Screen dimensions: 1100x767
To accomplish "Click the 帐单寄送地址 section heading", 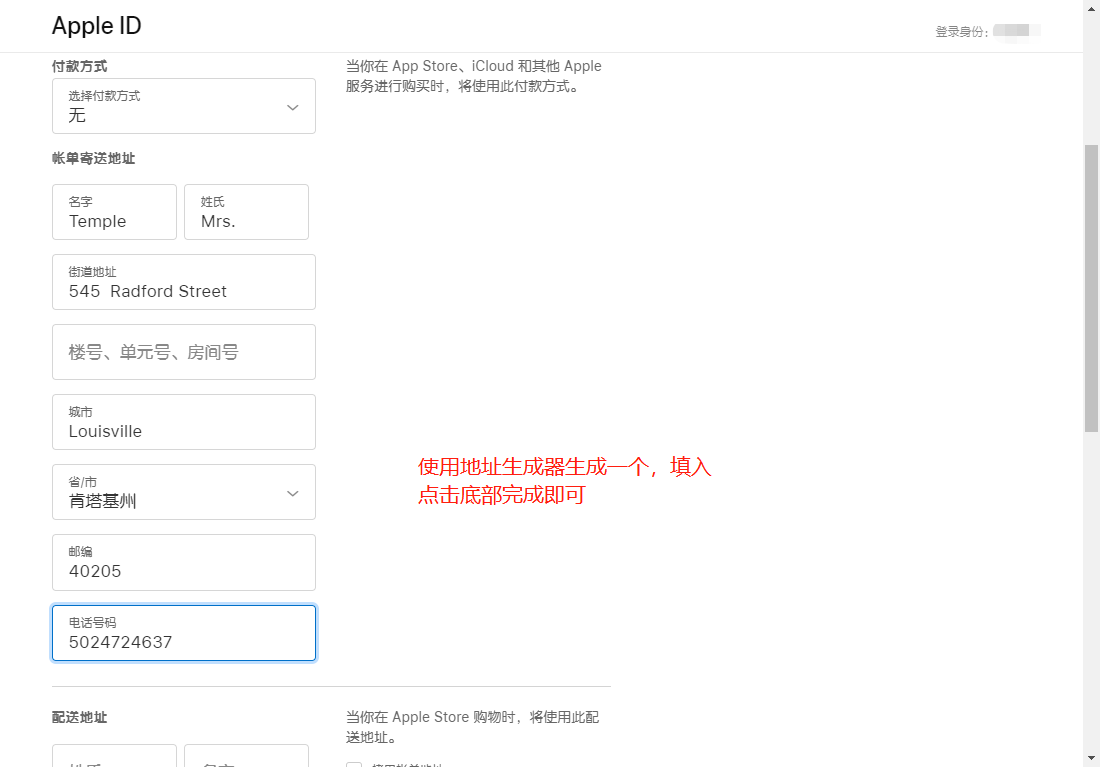I will pyautogui.click(x=93, y=159).
